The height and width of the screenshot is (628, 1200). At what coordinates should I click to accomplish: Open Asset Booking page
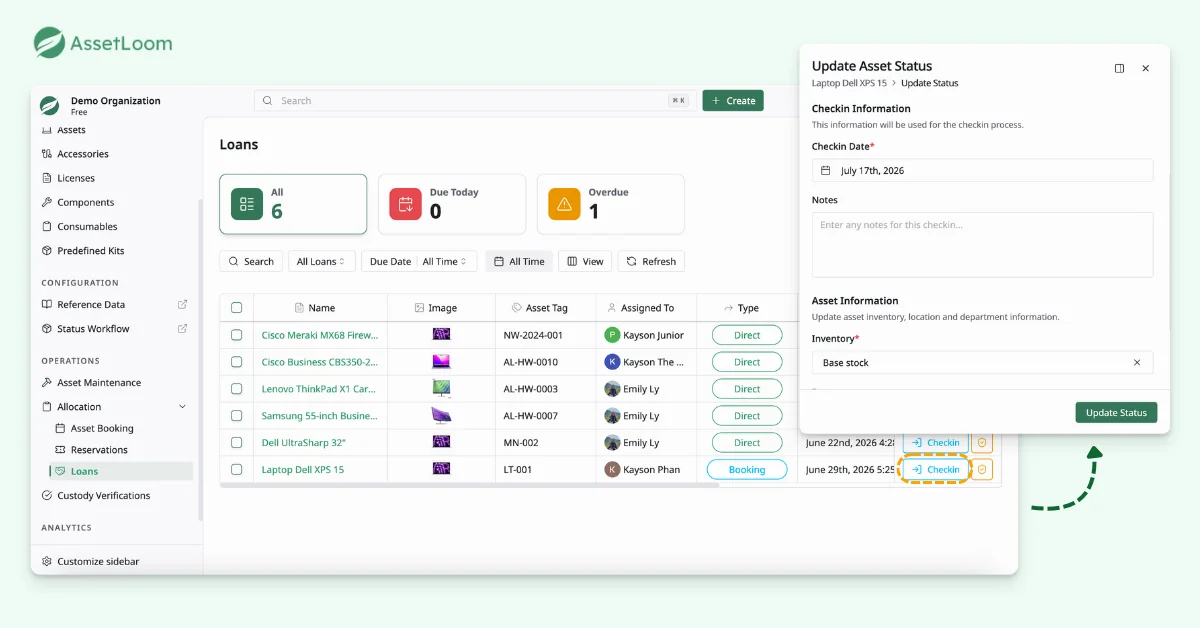click(101, 429)
